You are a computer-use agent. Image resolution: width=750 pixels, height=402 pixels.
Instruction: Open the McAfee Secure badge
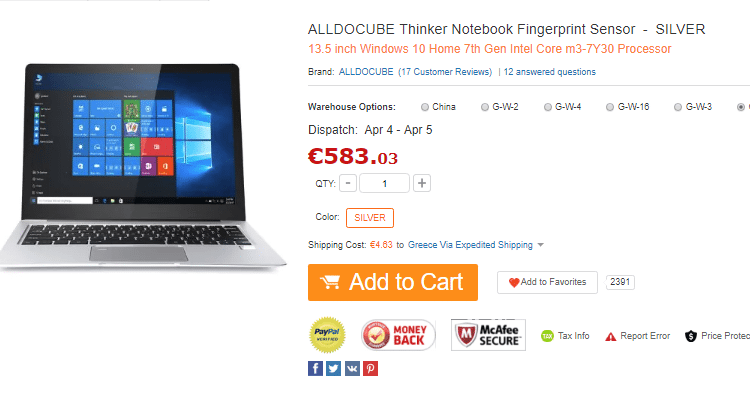[488, 335]
